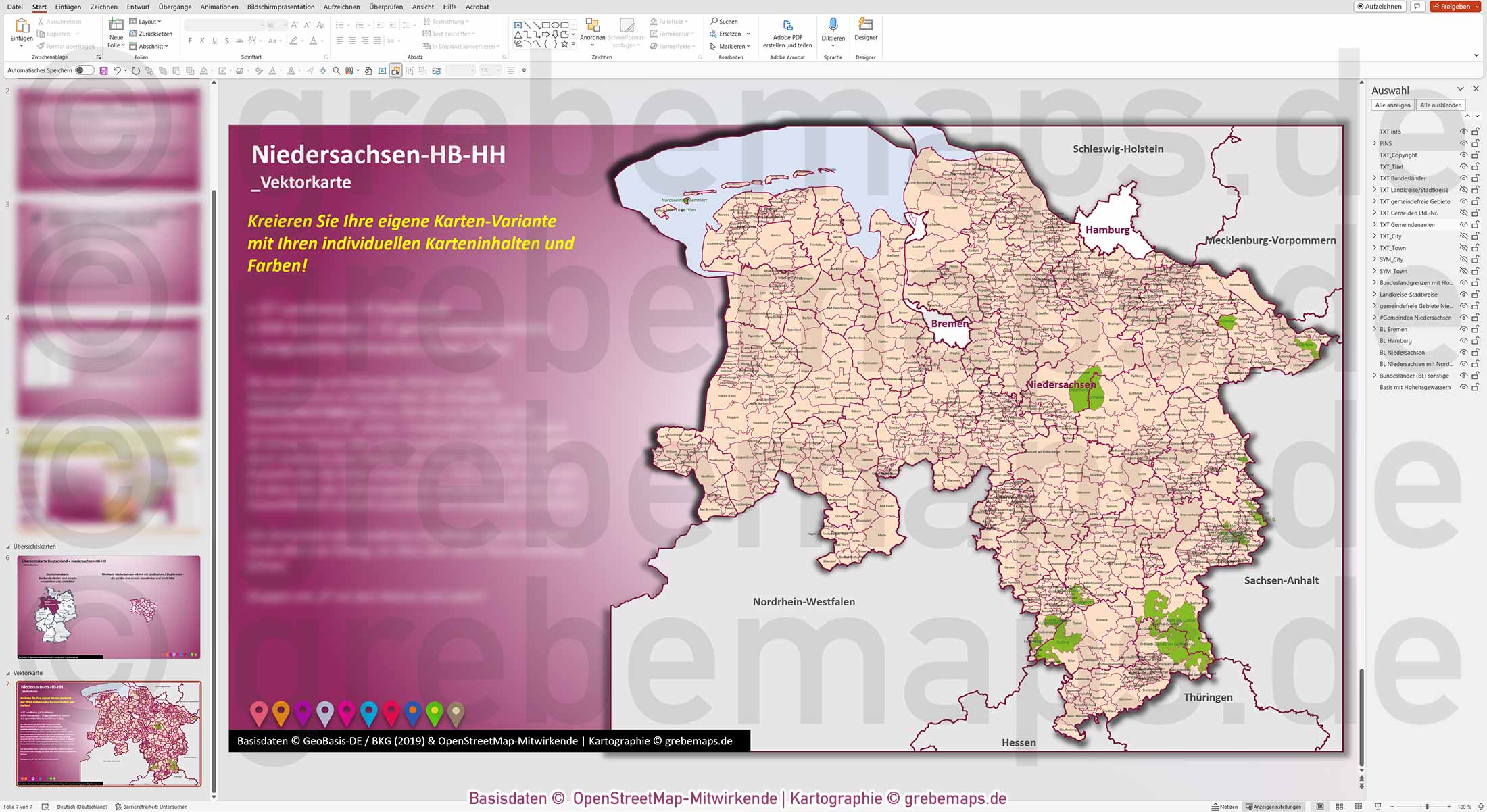Start recording with Aufzeichnen

click(1379, 6)
